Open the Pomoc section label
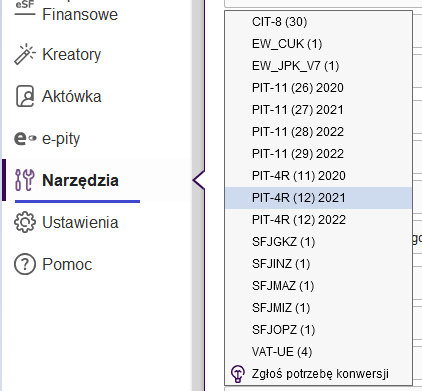The height and width of the screenshot is (391, 422). (67, 264)
